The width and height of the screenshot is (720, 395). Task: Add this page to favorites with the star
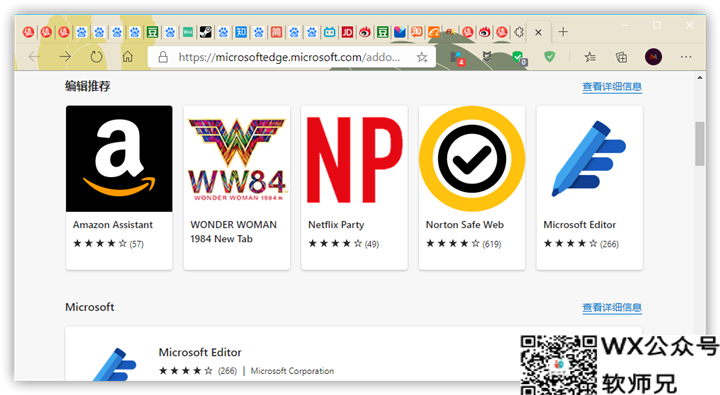(x=422, y=57)
